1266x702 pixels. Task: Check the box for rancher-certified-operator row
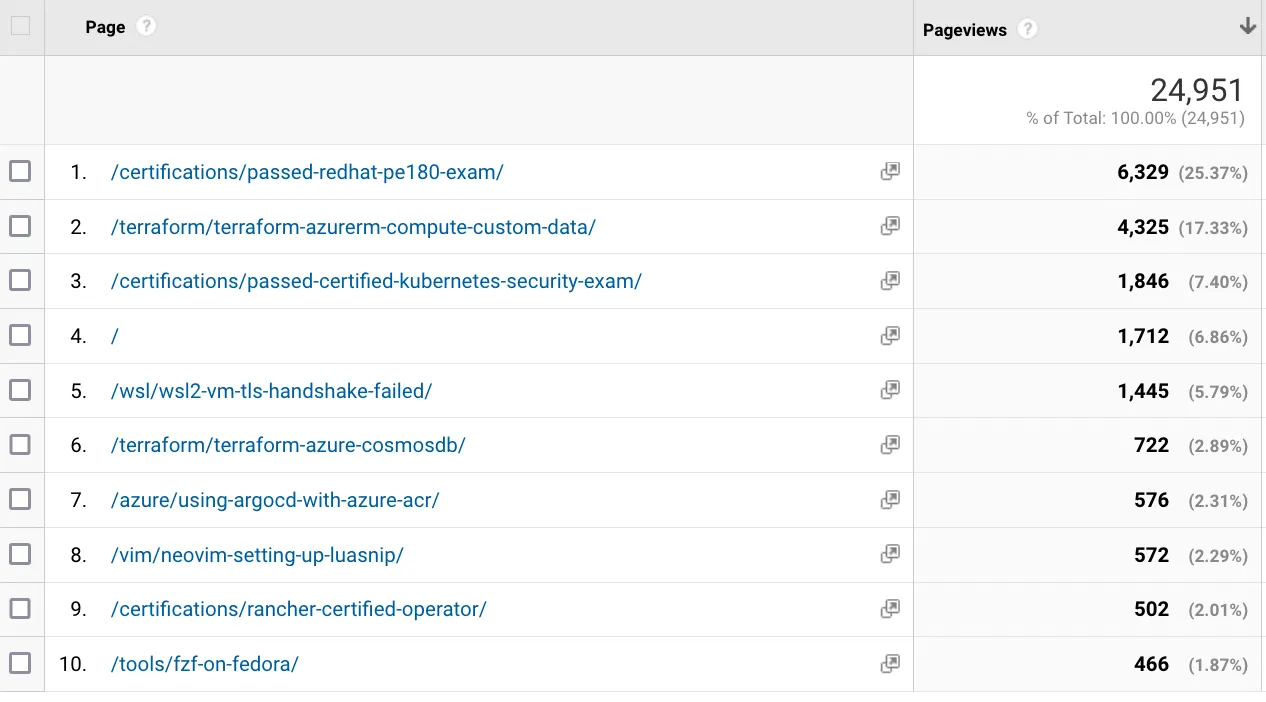point(20,608)
